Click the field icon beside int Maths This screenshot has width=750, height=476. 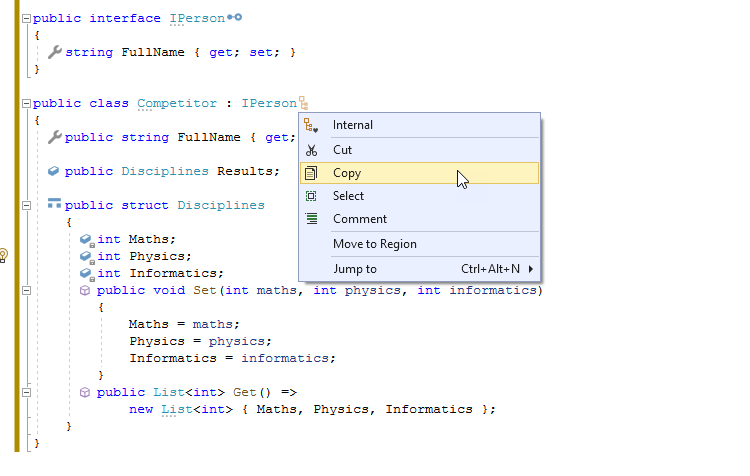click(87, 240)
